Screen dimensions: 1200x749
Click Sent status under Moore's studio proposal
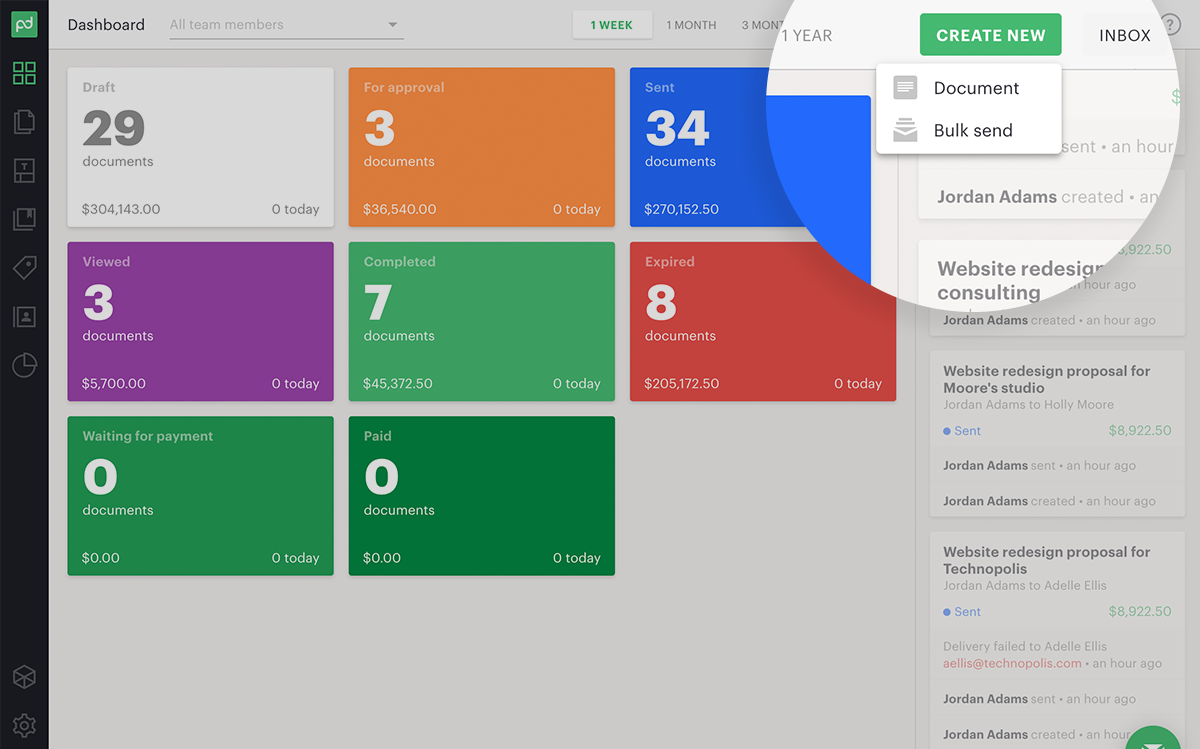[962, 431]
